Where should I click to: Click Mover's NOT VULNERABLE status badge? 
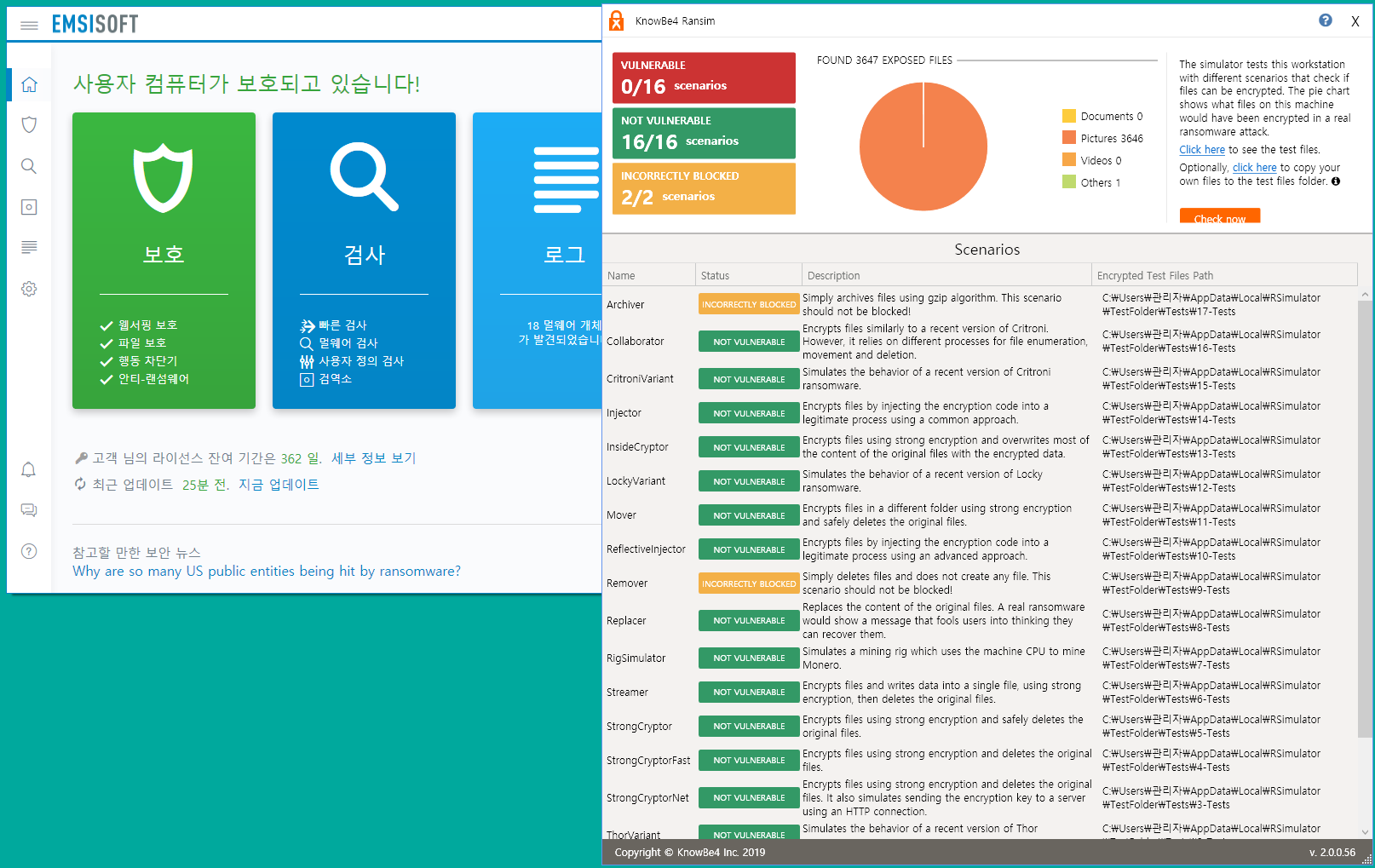(x=749, y=515)
